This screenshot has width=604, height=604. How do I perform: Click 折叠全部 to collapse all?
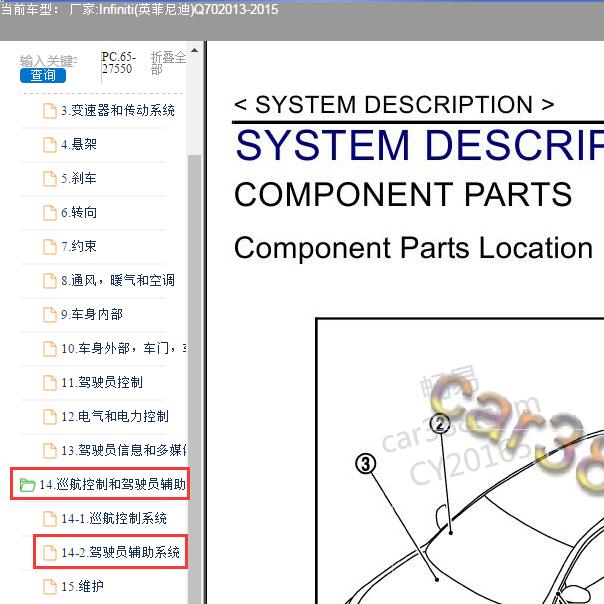coord(168,63)
